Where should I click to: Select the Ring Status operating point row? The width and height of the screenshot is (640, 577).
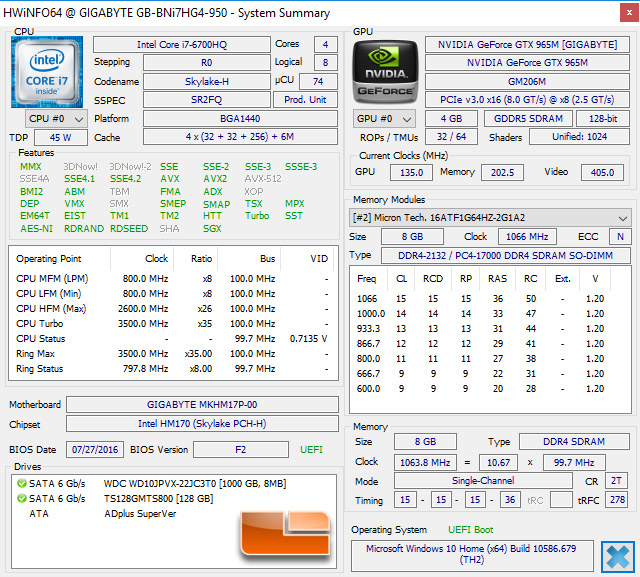[173, 369]
